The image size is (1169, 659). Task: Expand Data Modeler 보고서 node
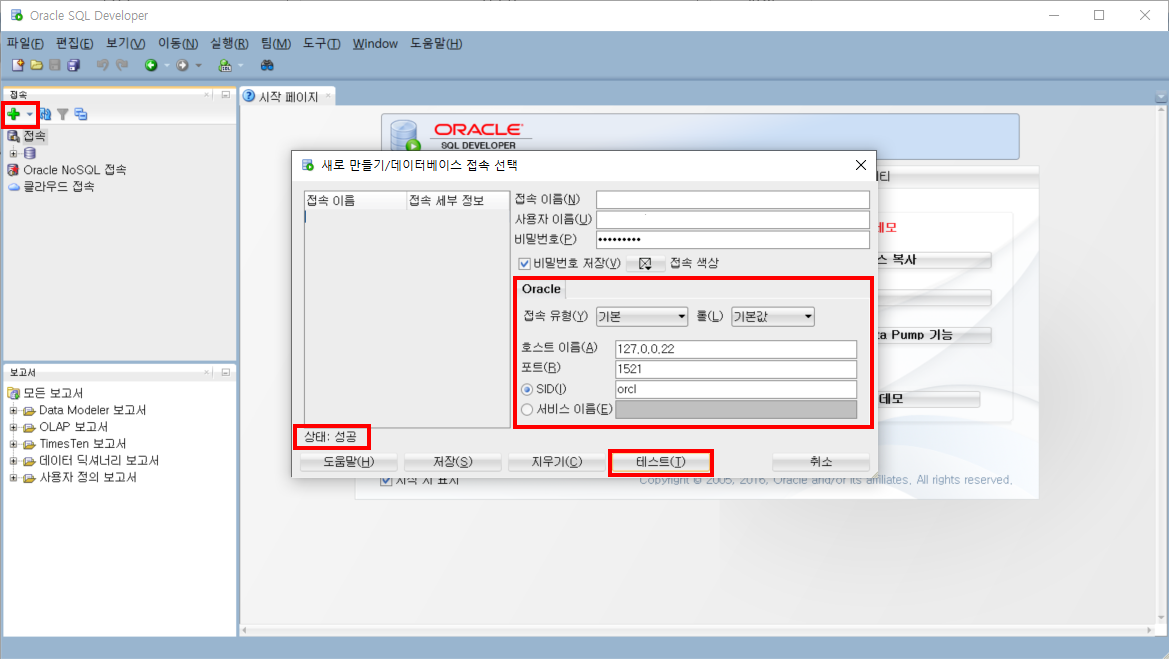click(13, 411)
